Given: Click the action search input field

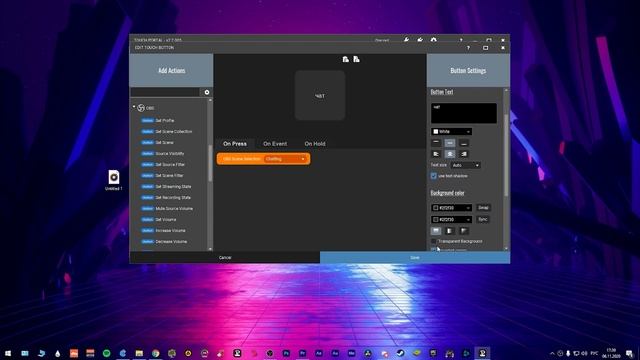Looking at the screenshot, I should (x=165, y=92).
